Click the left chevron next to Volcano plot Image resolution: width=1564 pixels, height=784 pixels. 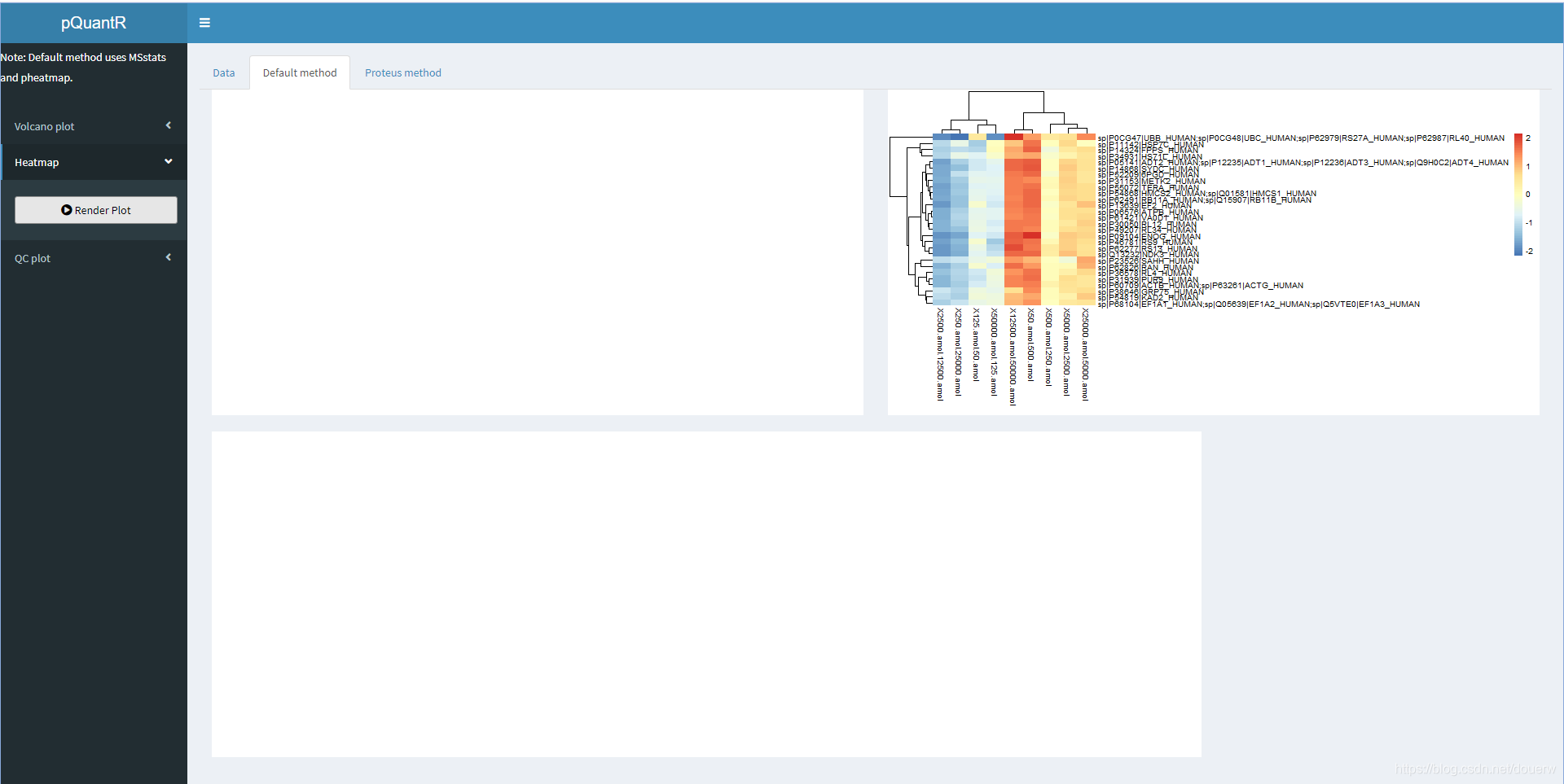[x=168, y=125]
